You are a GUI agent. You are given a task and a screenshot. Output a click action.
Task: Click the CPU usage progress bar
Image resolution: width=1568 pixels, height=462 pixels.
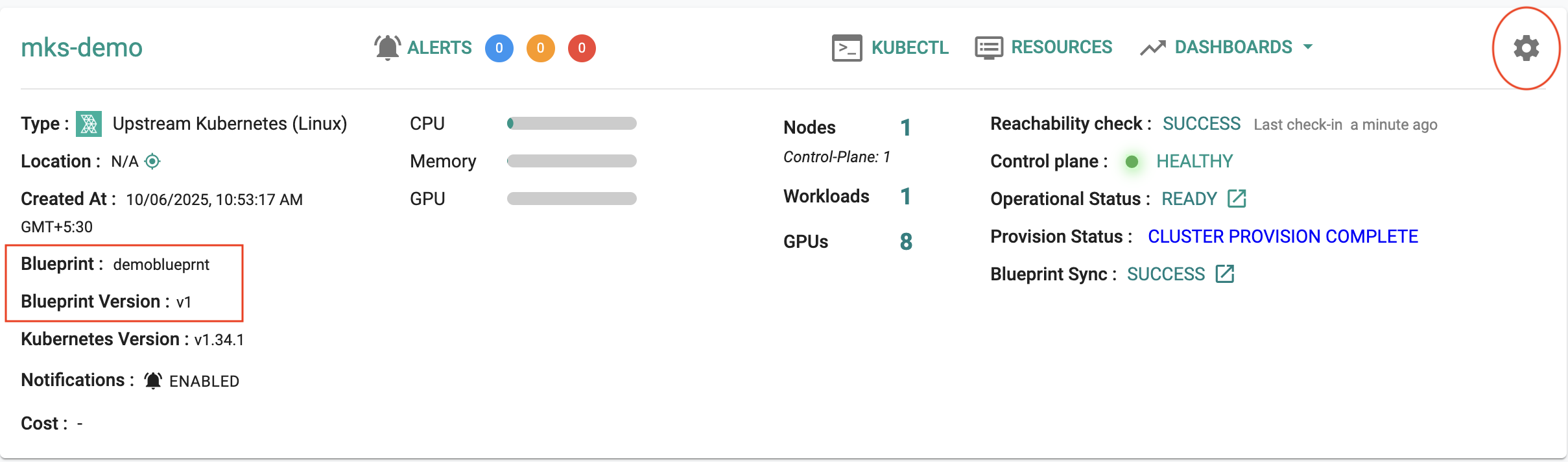pyautogui.click(x=571, y=123)
